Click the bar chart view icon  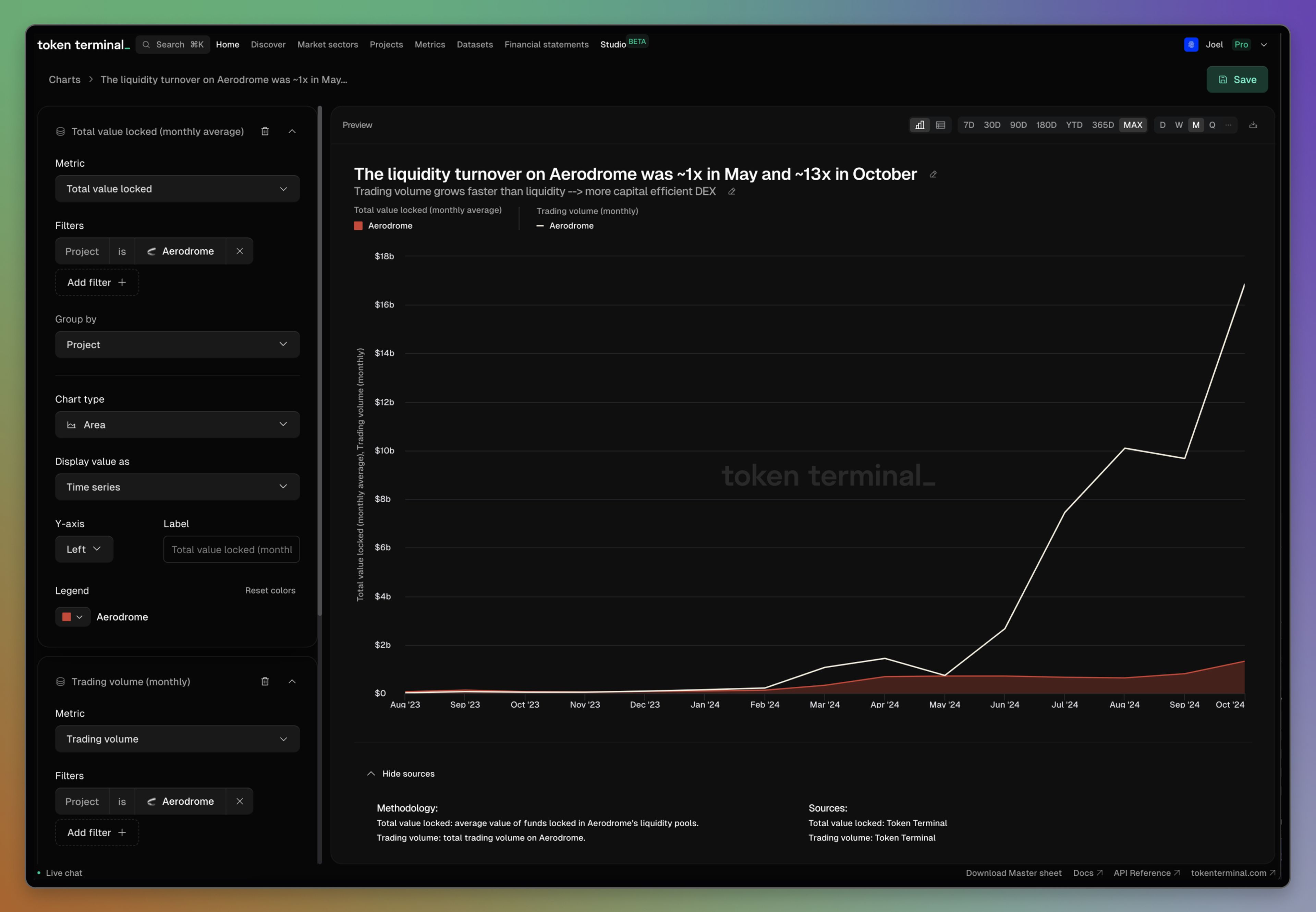pyautogui.click(x=918, y=124)
